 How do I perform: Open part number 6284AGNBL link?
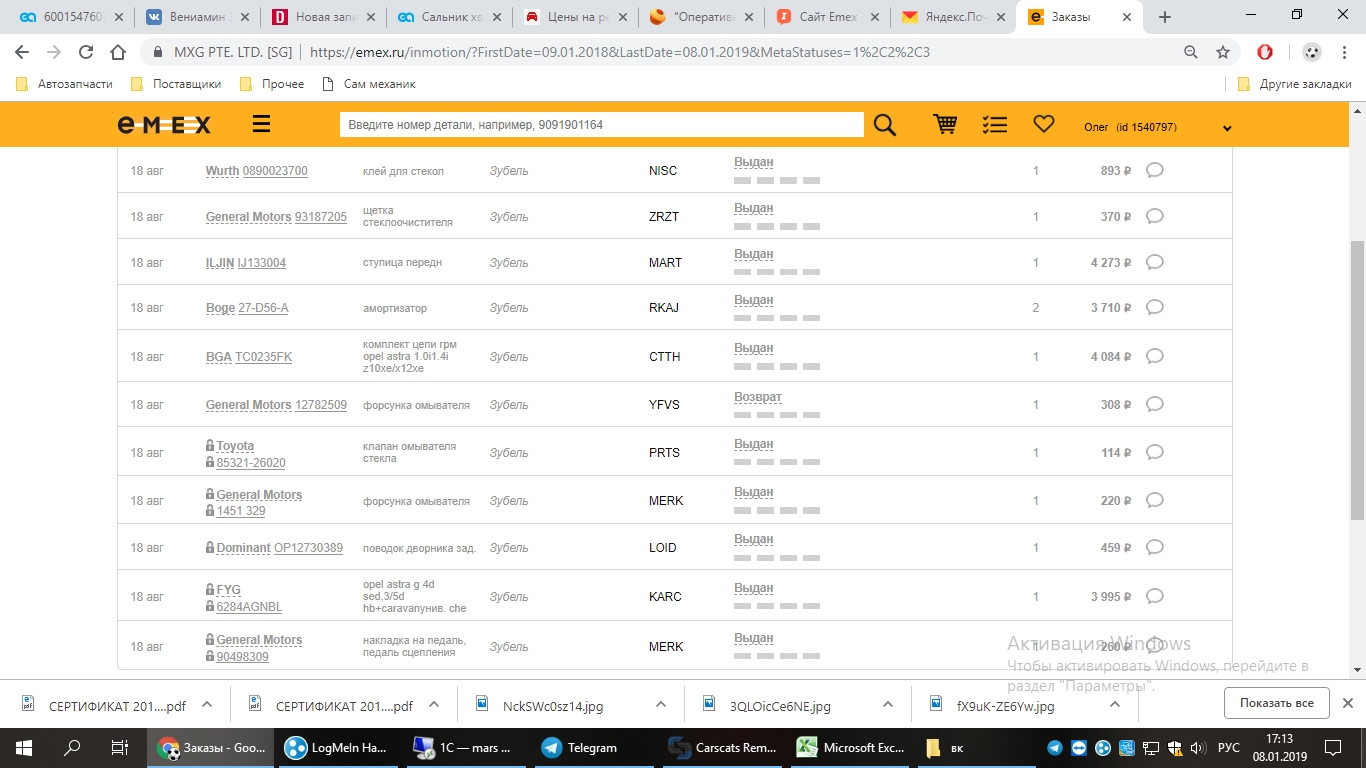pyautogui.click(x=249, y=607)
